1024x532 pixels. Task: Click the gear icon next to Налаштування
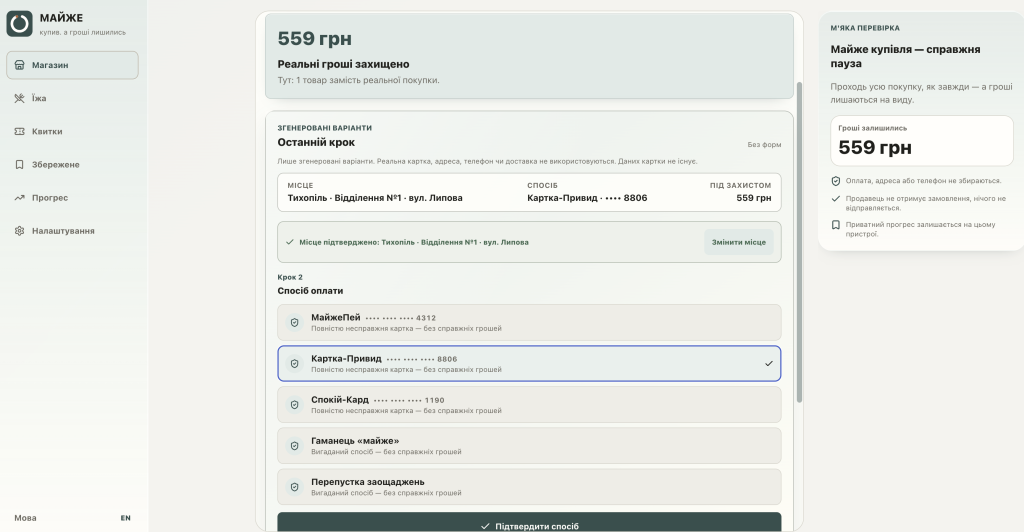click(20, 231)
